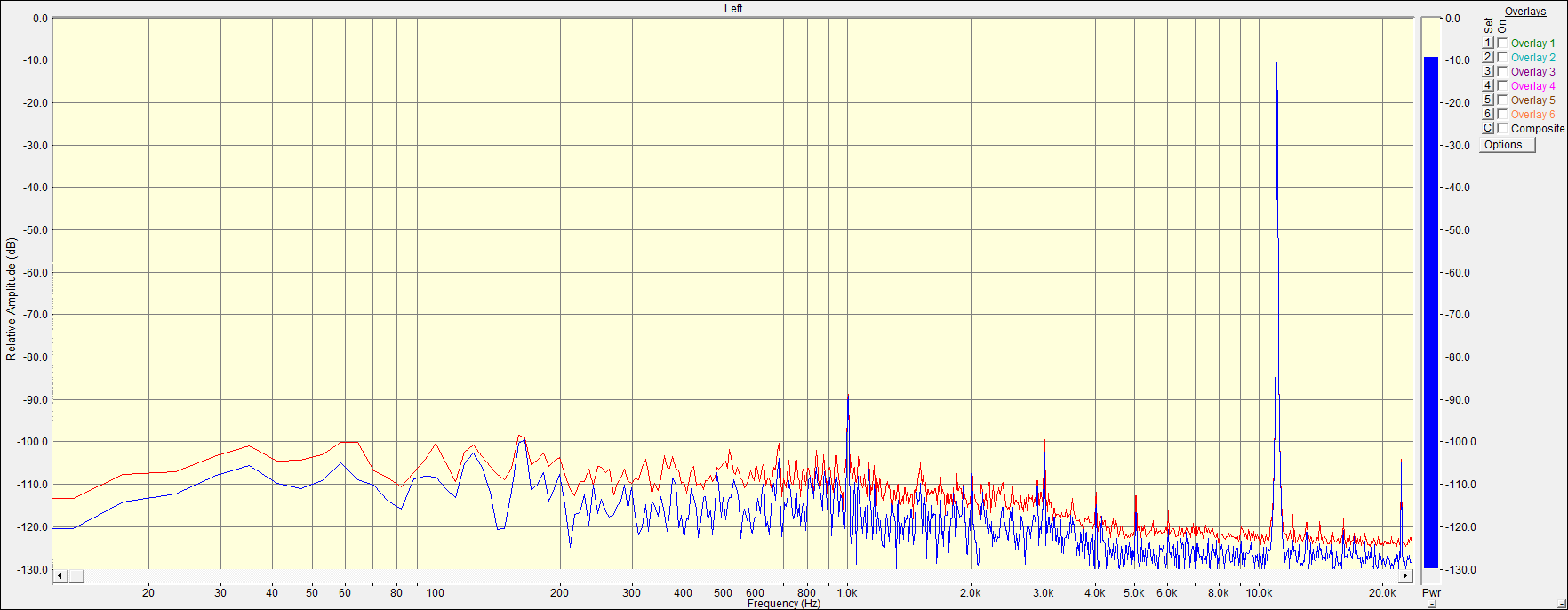Viewport: 1568px width, 610px height.
Task: Enable the Overlay 1 checkbox
Action: coord(1502,43)
